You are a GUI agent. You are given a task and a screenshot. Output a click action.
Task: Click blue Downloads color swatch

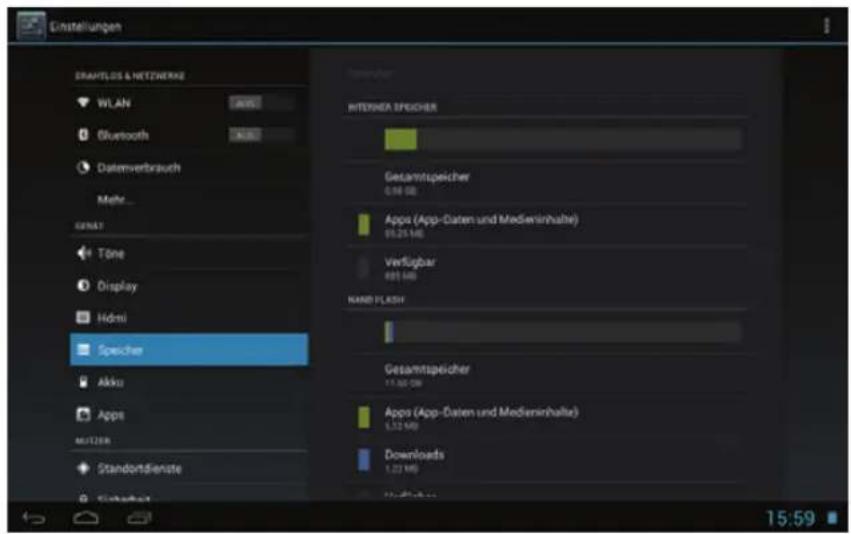pyautogui.click(x=364, y=460)
